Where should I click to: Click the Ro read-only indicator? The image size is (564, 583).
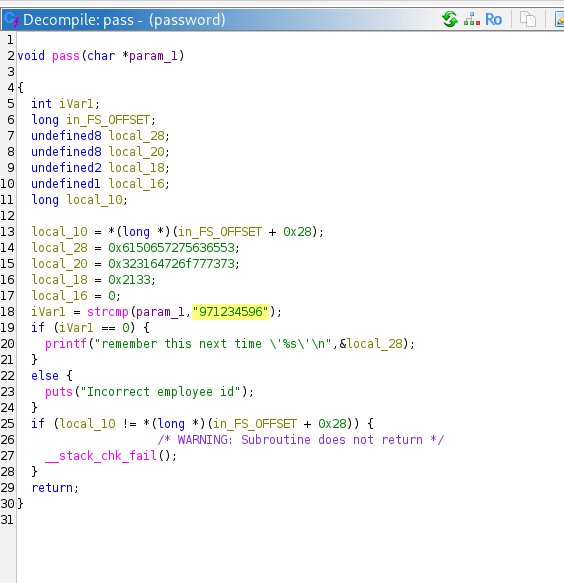(x=493, y=19)
